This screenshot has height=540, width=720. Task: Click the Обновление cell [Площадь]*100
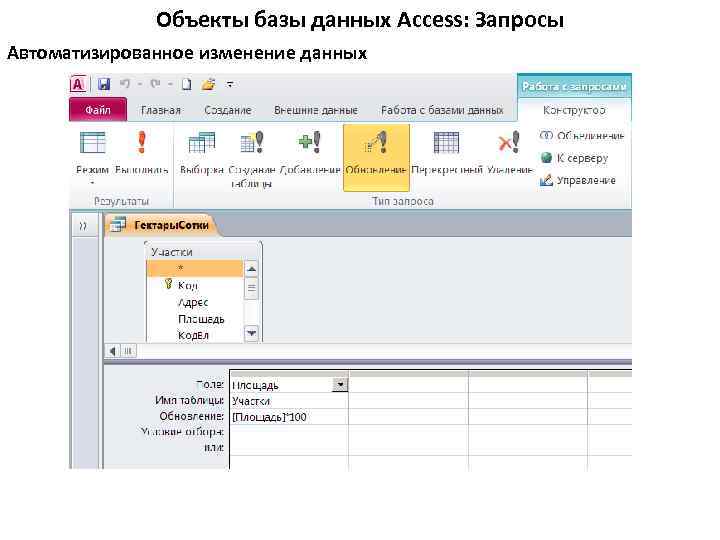click(289, 417)
